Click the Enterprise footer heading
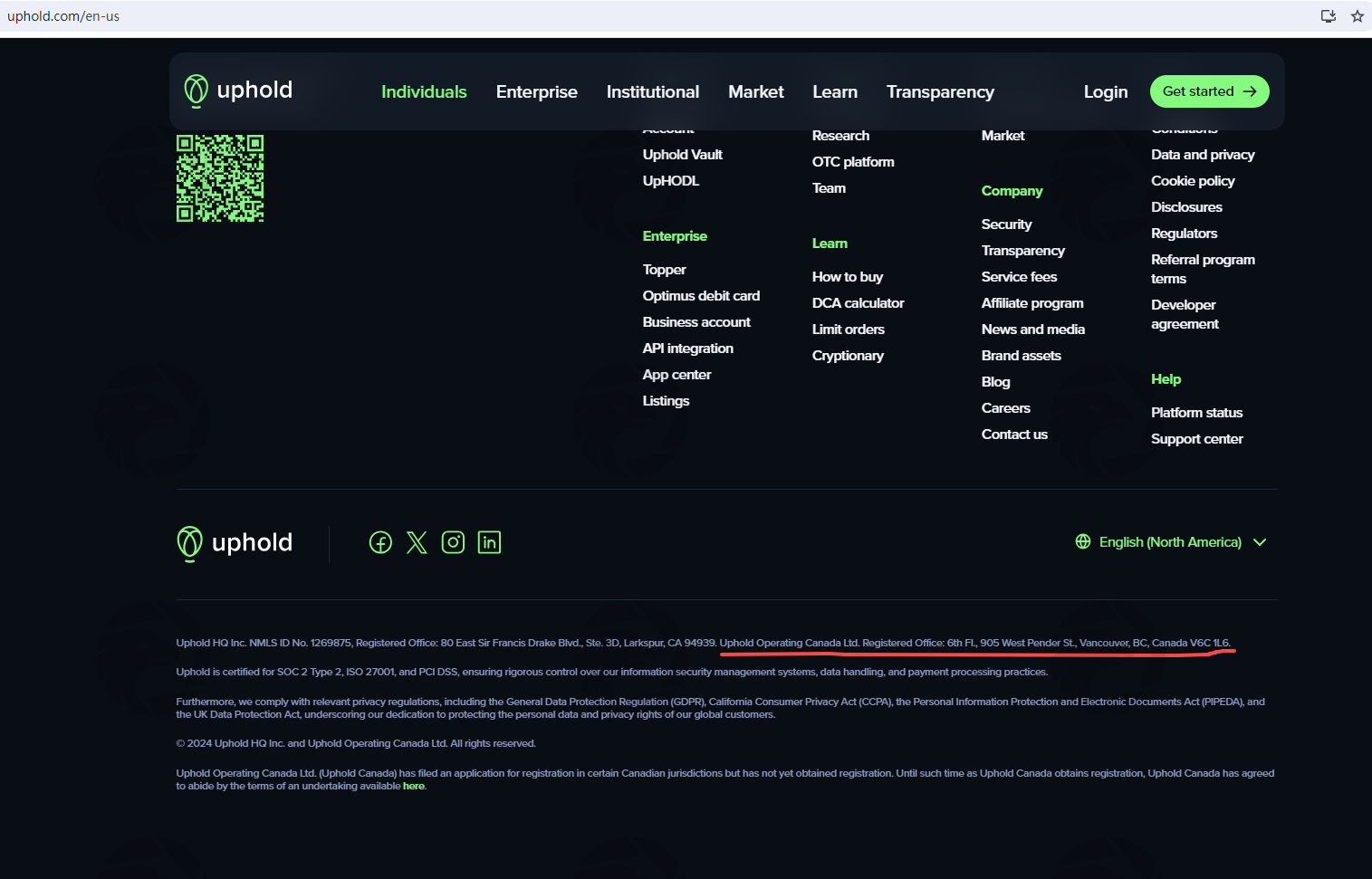Screen dimensions: 1372x879 pyautogui.click(x=675, y=236)
